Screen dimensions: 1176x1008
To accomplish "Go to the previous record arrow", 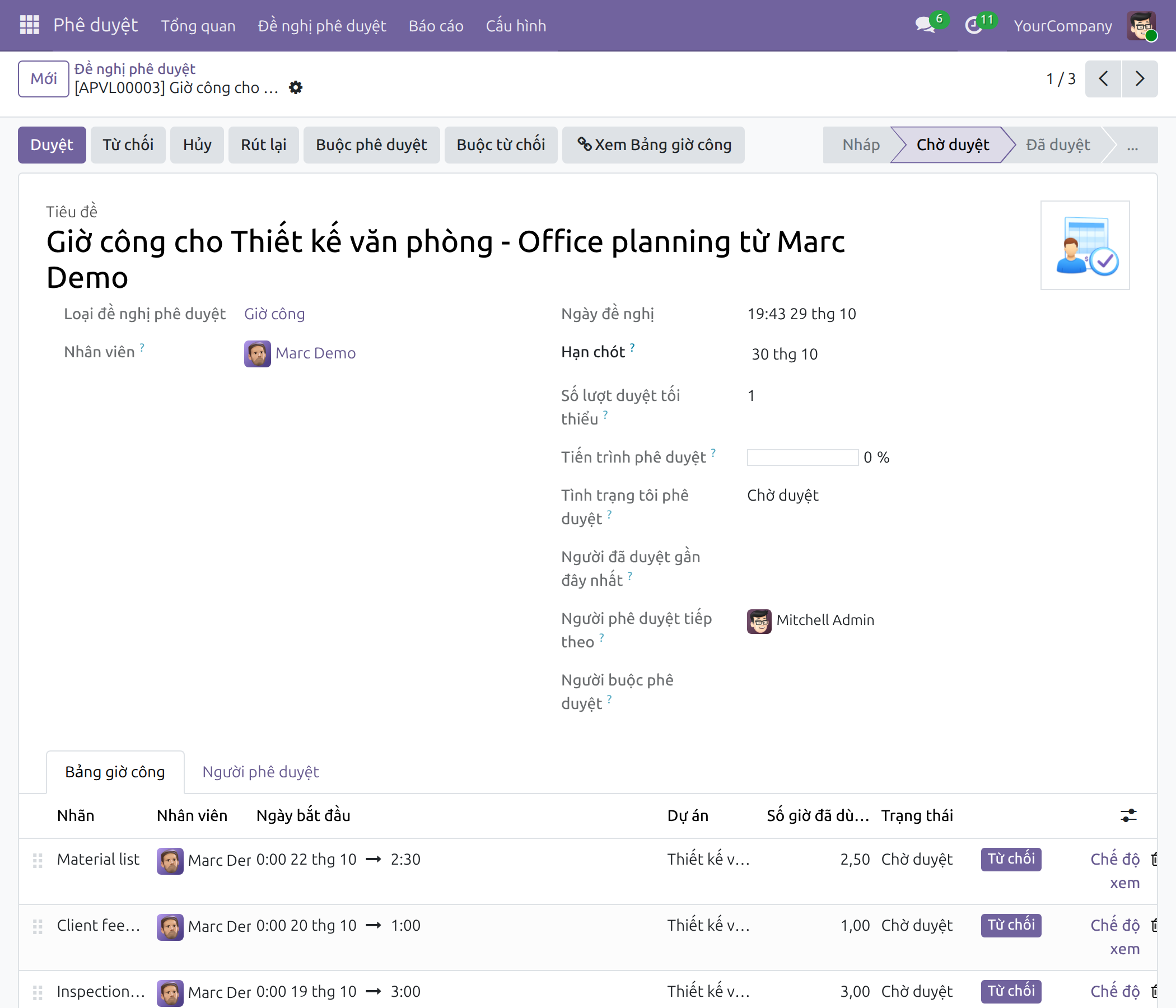I will 1103,78.
